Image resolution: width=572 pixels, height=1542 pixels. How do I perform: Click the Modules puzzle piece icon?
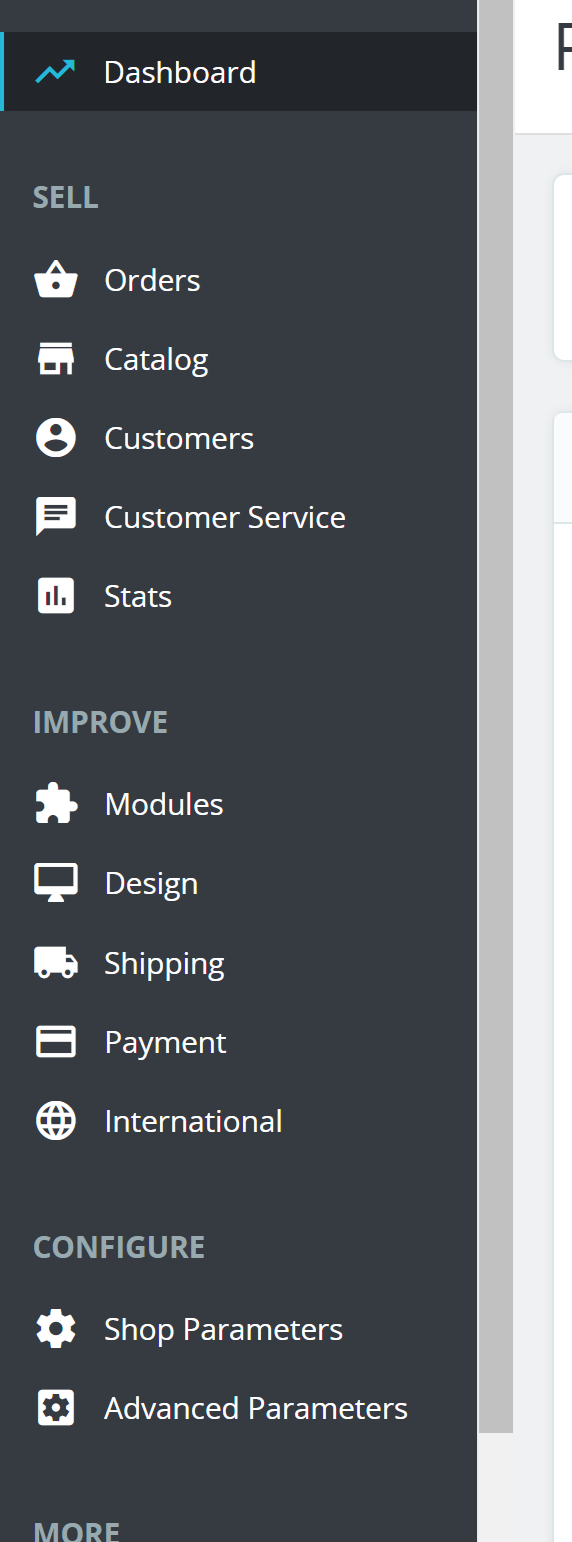55,804
